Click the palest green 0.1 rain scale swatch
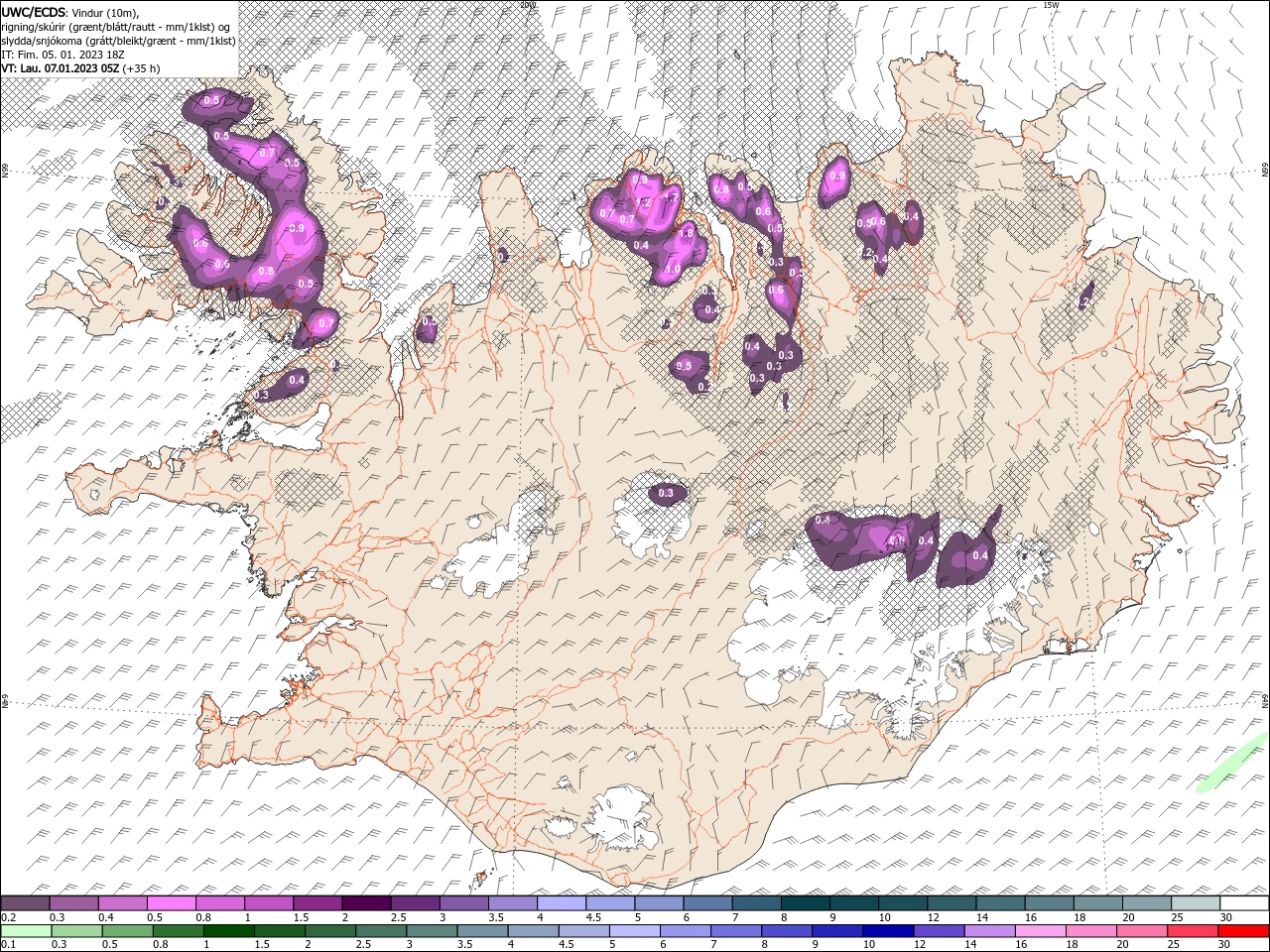The image size is (1270, 952). pyautogui.click(x=26, y=931)
